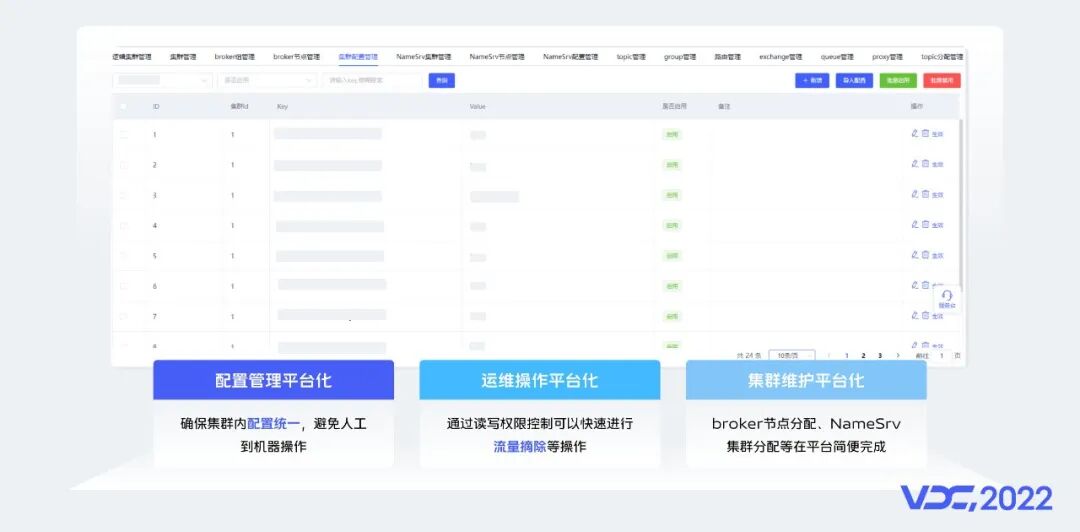Click the key search input field
Viewport: 1080px width, 532px height.
pyautogui.click(x=373, y=81)
